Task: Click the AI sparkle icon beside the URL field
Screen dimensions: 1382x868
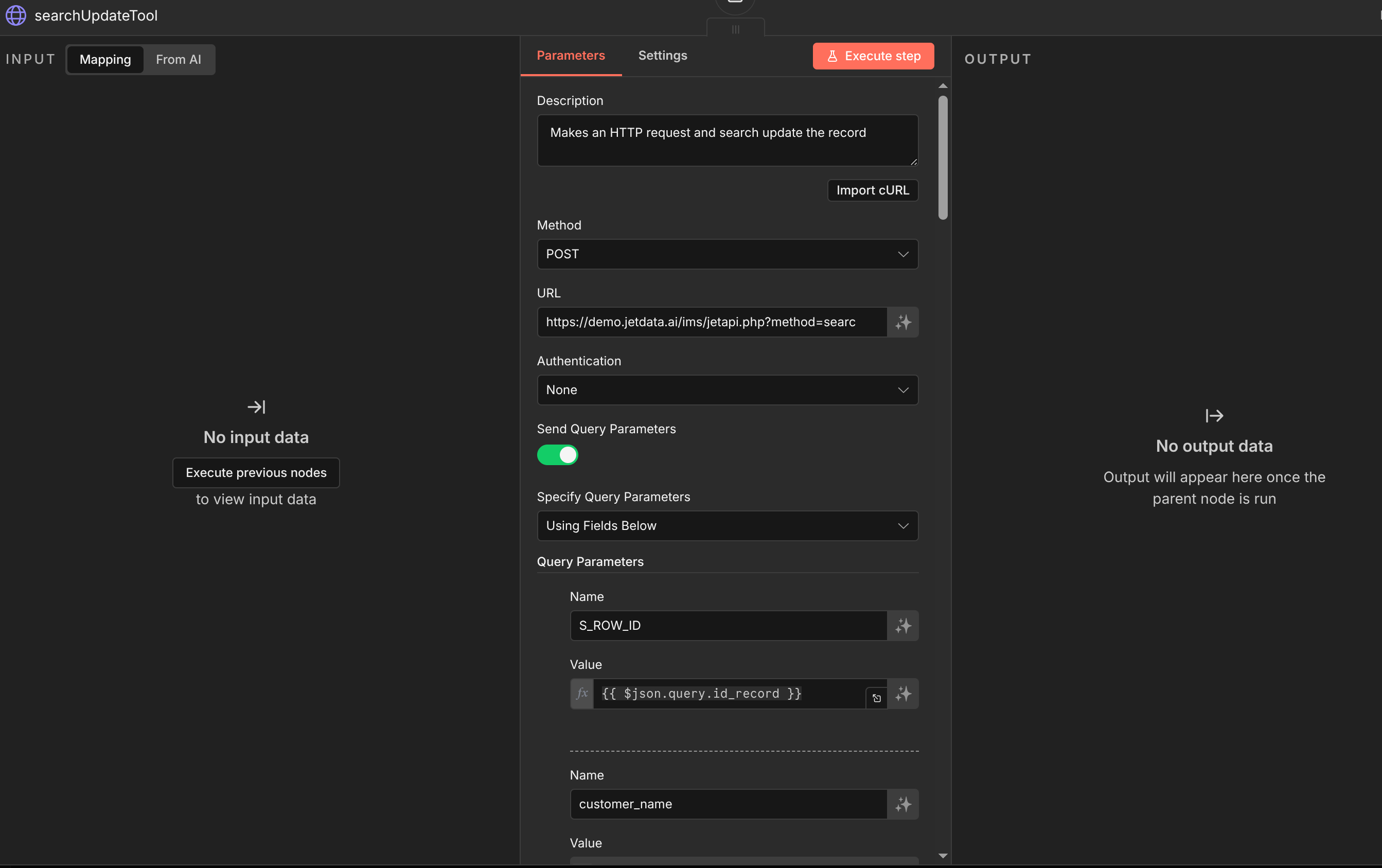Action: point(903,322)
